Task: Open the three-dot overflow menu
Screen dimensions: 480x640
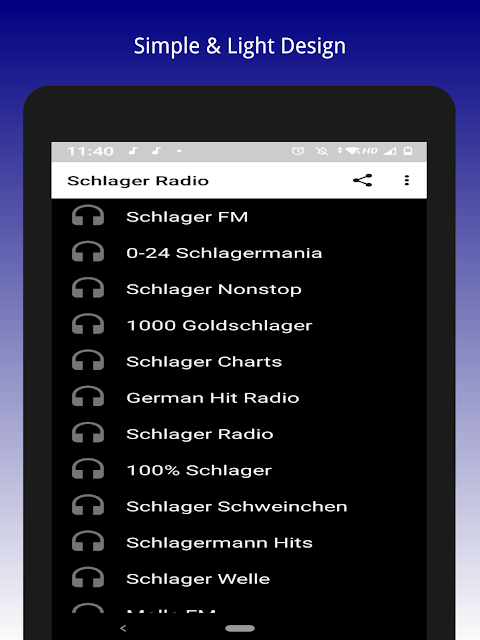Action: coord(406,180)
